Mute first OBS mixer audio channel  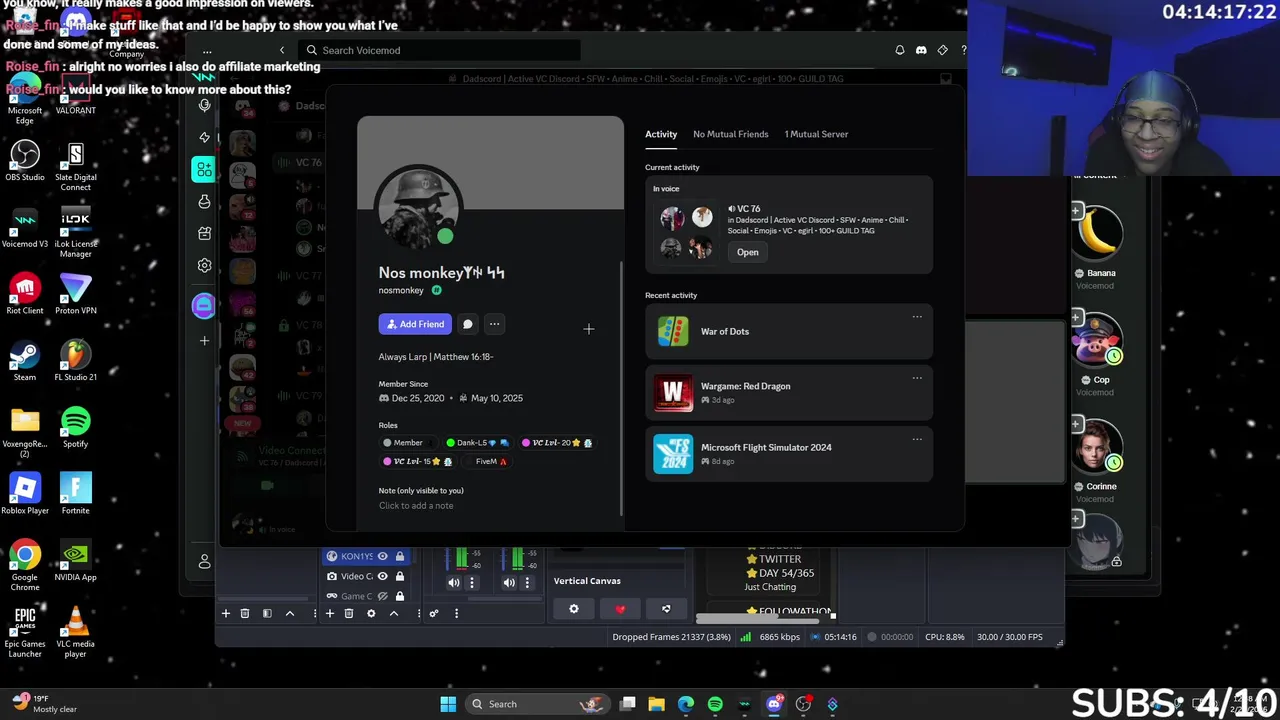pos(454,583)
